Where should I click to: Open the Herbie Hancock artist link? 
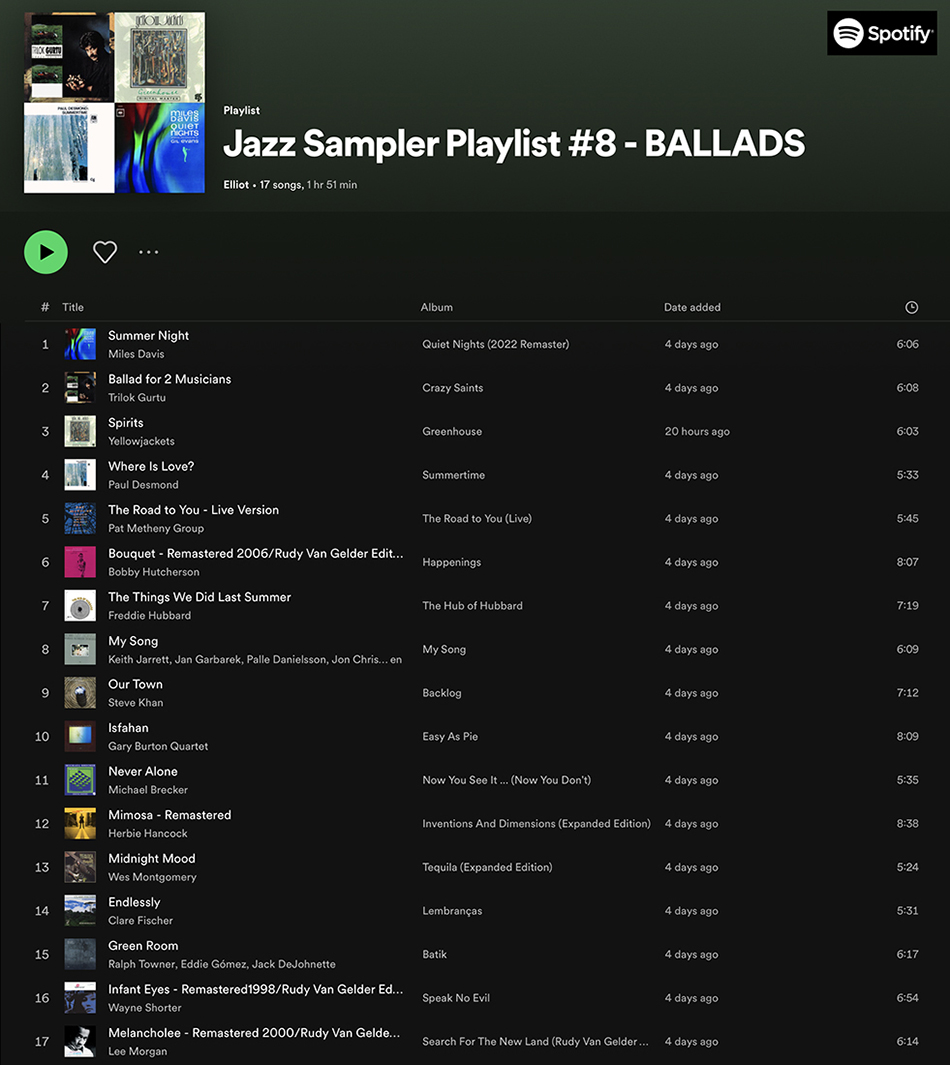147,833
